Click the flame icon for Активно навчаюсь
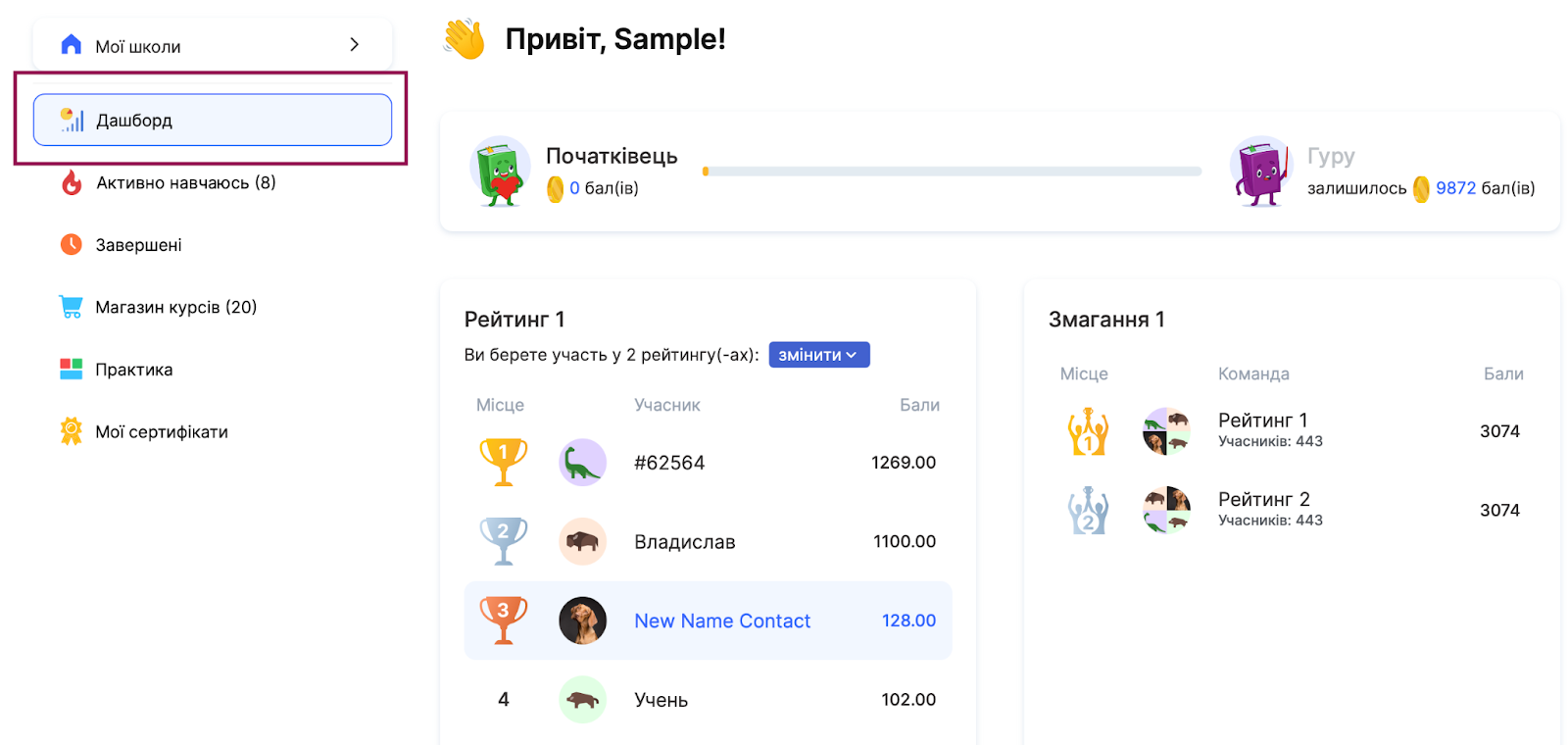The width and height of the screenshot is (1568, 745). point(72,183)
